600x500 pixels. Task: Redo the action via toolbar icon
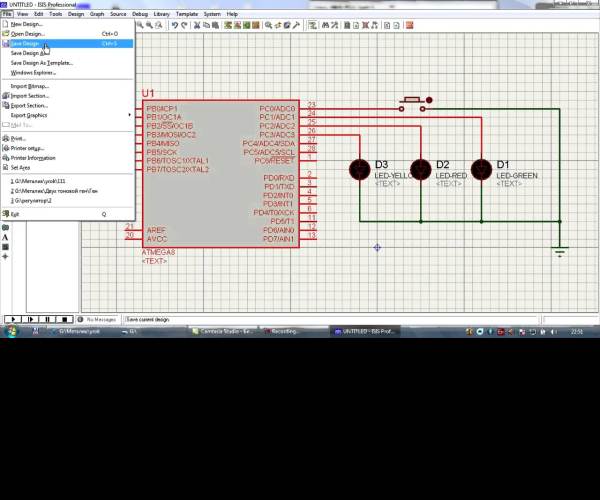click(184, 25)
